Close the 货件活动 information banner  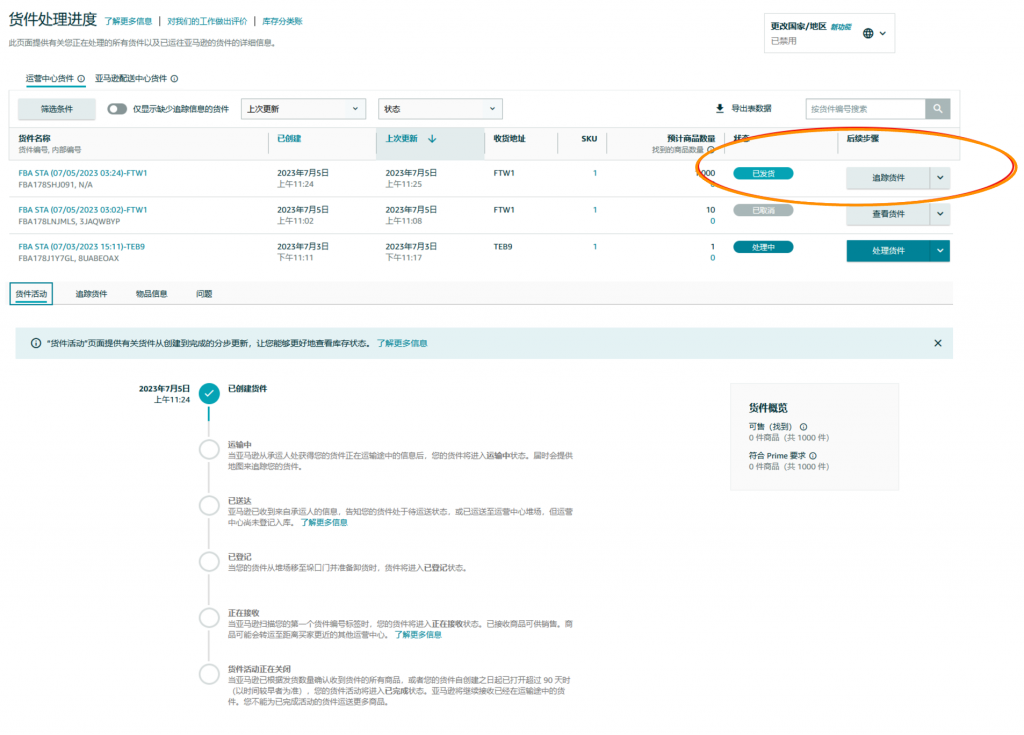tap(938, 343)
